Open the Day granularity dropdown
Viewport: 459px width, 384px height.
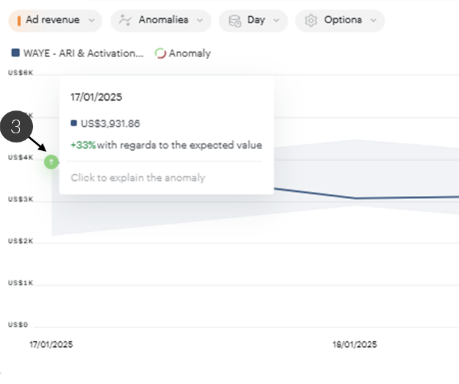[x=253, y=21]
